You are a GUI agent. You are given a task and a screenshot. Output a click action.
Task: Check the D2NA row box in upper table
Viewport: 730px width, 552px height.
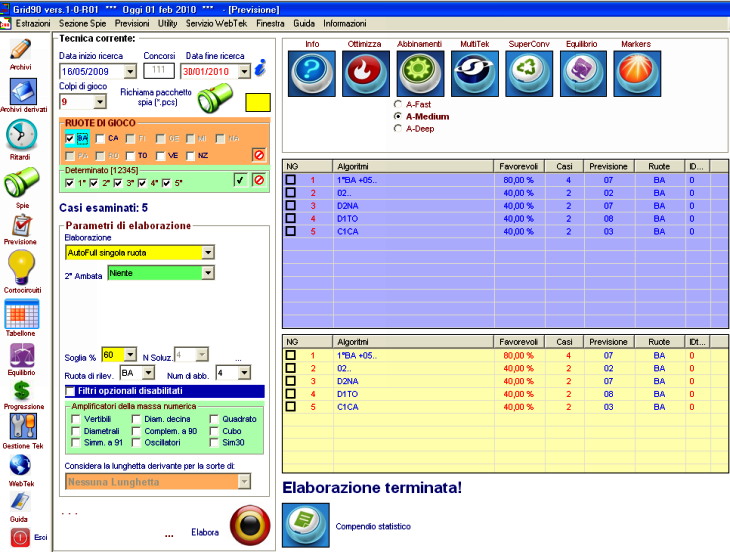click(291, 205)
